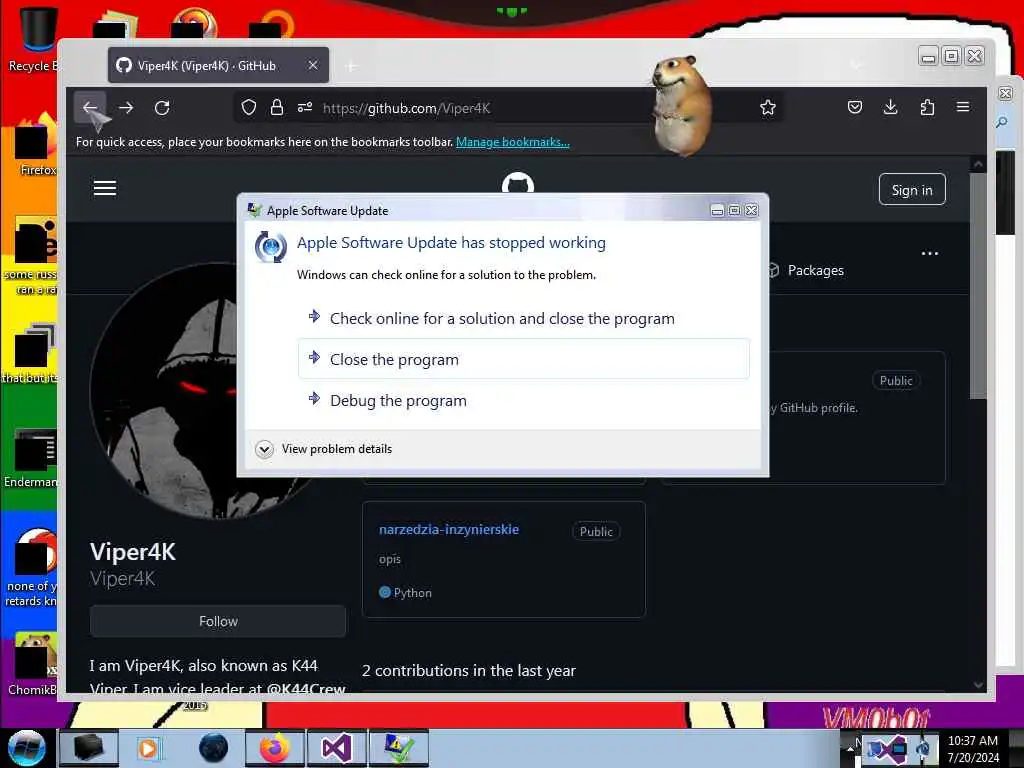Open tracking protection shield icon
The height and width of the screenshot is (768, 1024).
[x=249, y=107]
